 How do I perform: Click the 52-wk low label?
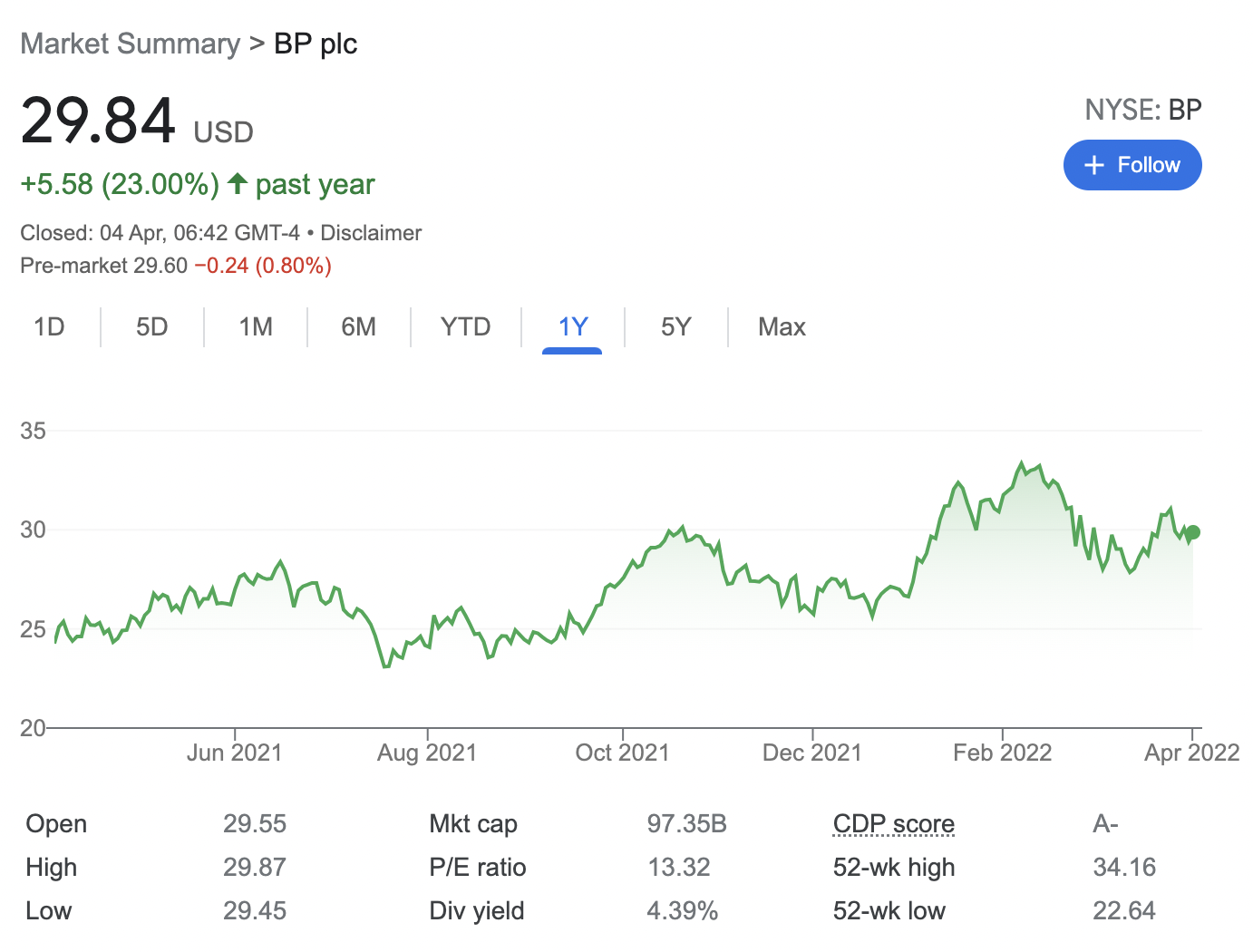pyautogui.click(x=889, y=910)
